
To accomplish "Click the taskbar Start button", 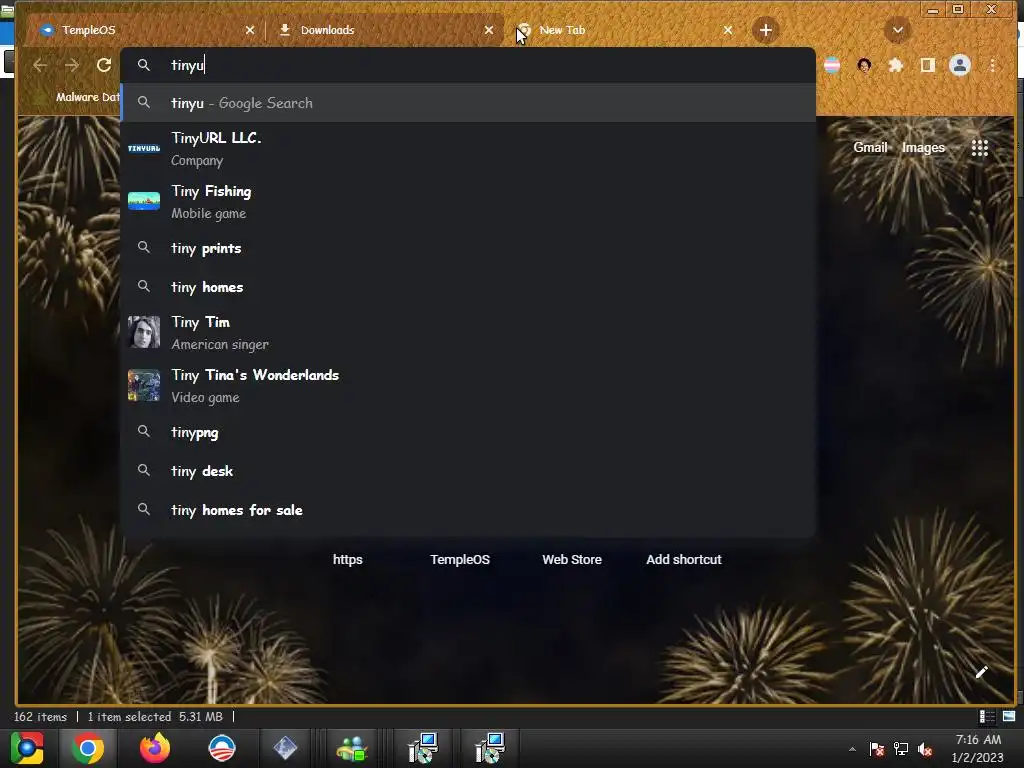I will 27,748.
